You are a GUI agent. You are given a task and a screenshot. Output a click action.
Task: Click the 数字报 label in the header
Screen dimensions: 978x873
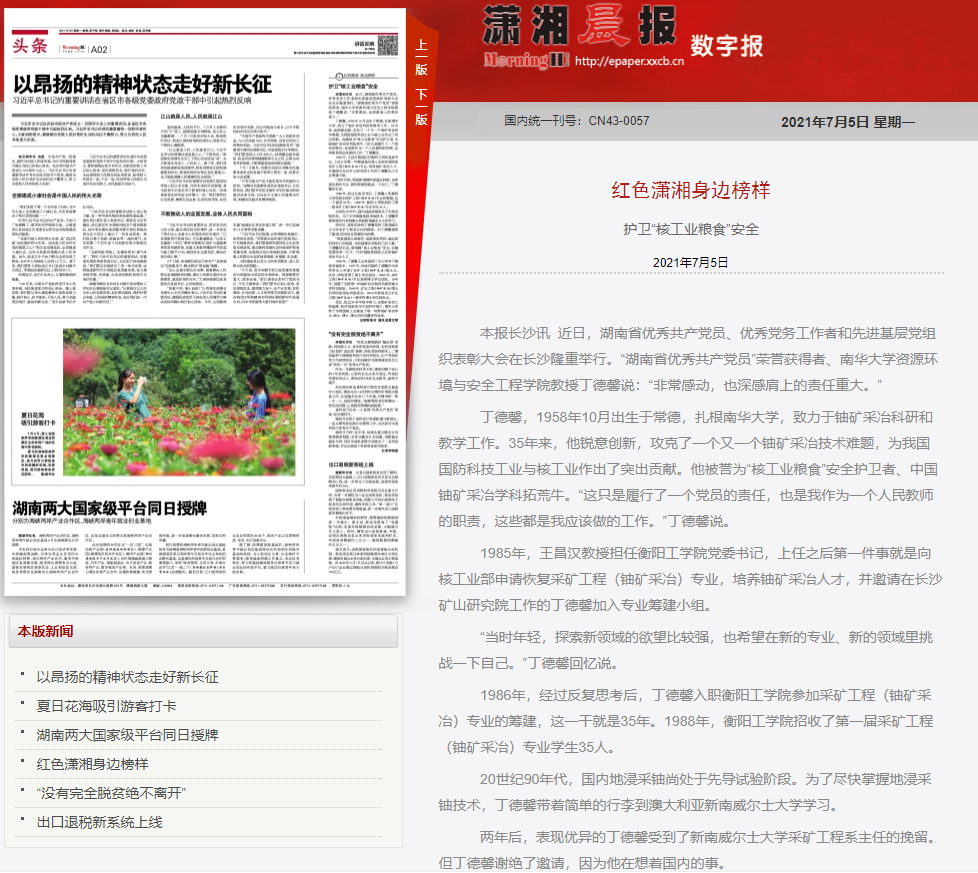coord(727,46)
